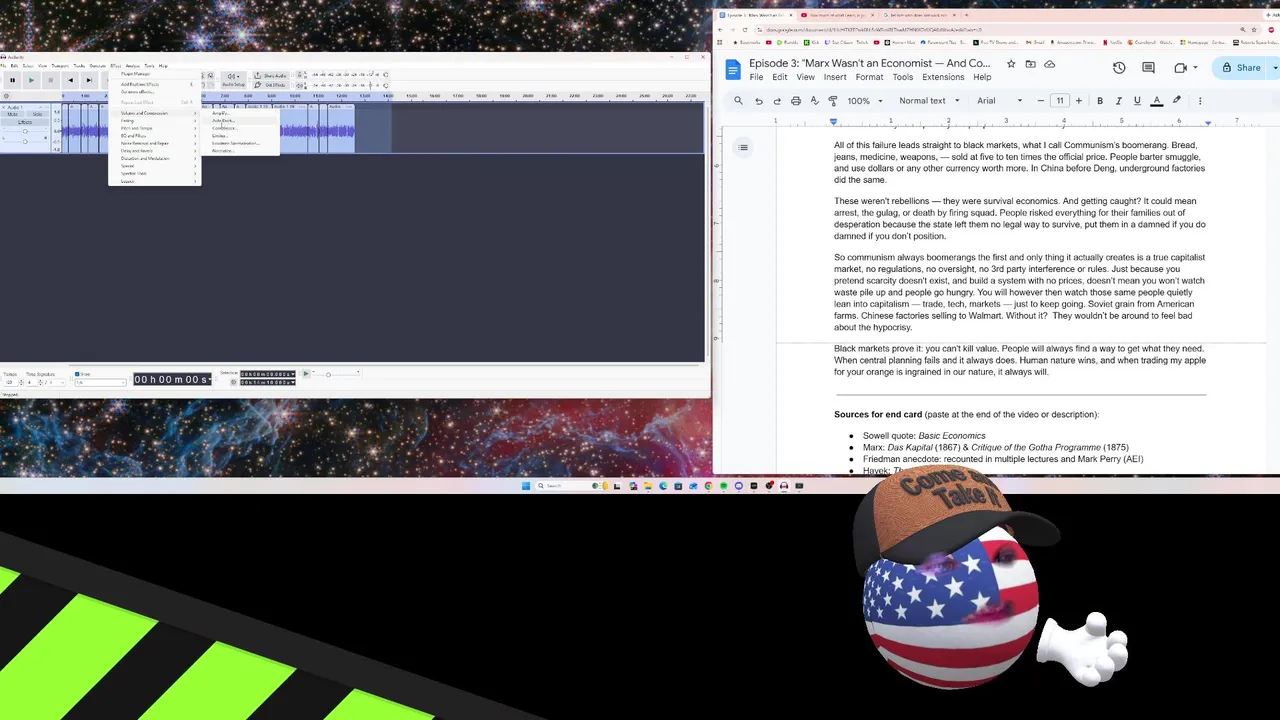Click Undo in the Docs toolbar
This screenshot has width=1280, height=720.
click(758, 101)
